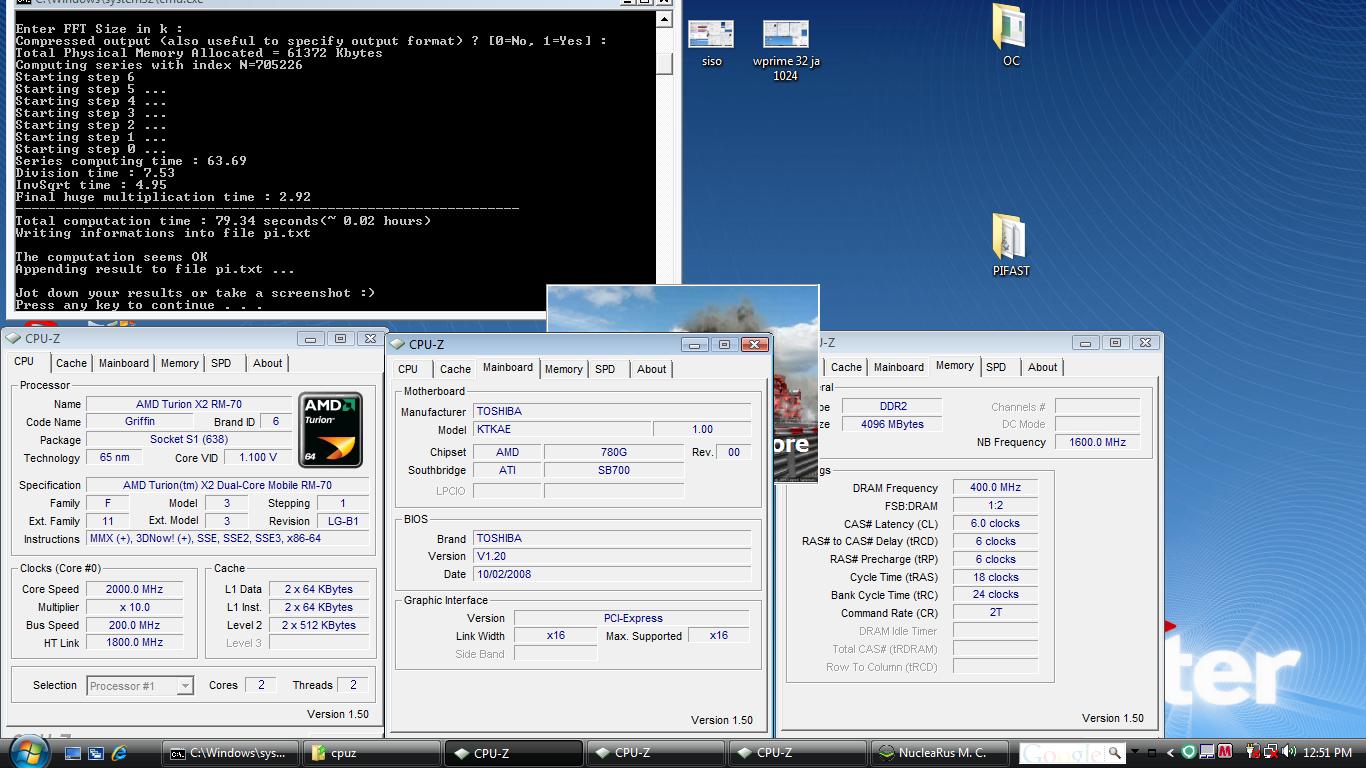
Task: Select About tab in memory CPU-Z window
Action: [x=1042, y=367]
